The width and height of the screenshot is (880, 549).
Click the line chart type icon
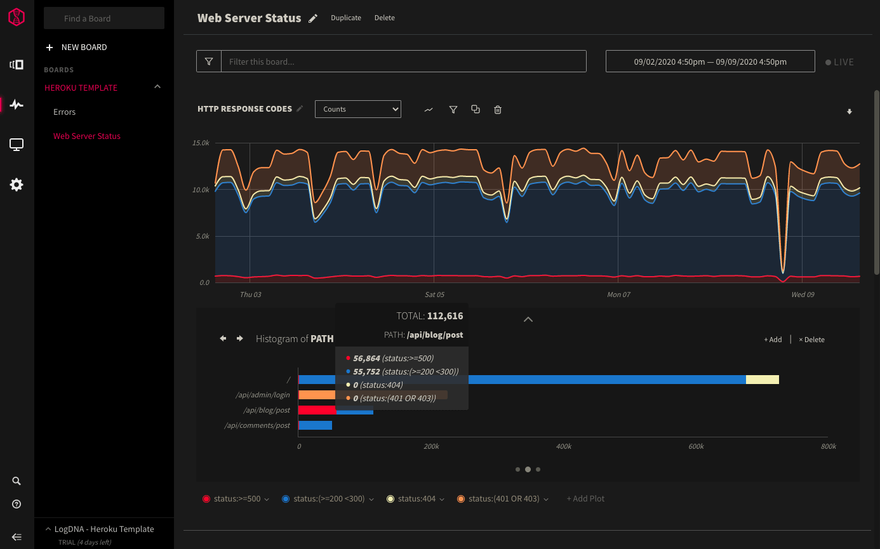pos(429,109)
